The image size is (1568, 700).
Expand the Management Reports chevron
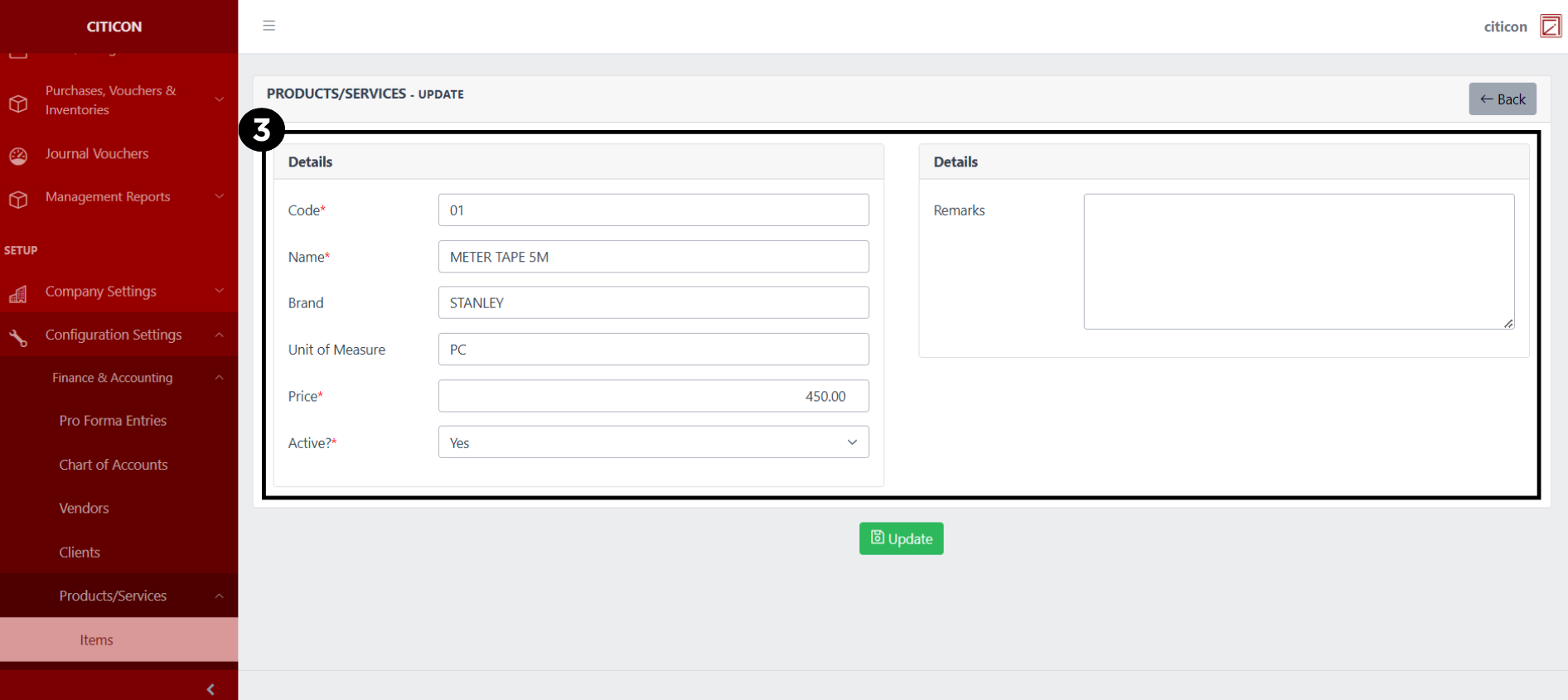pyautogui.click(x=220, y=196)
